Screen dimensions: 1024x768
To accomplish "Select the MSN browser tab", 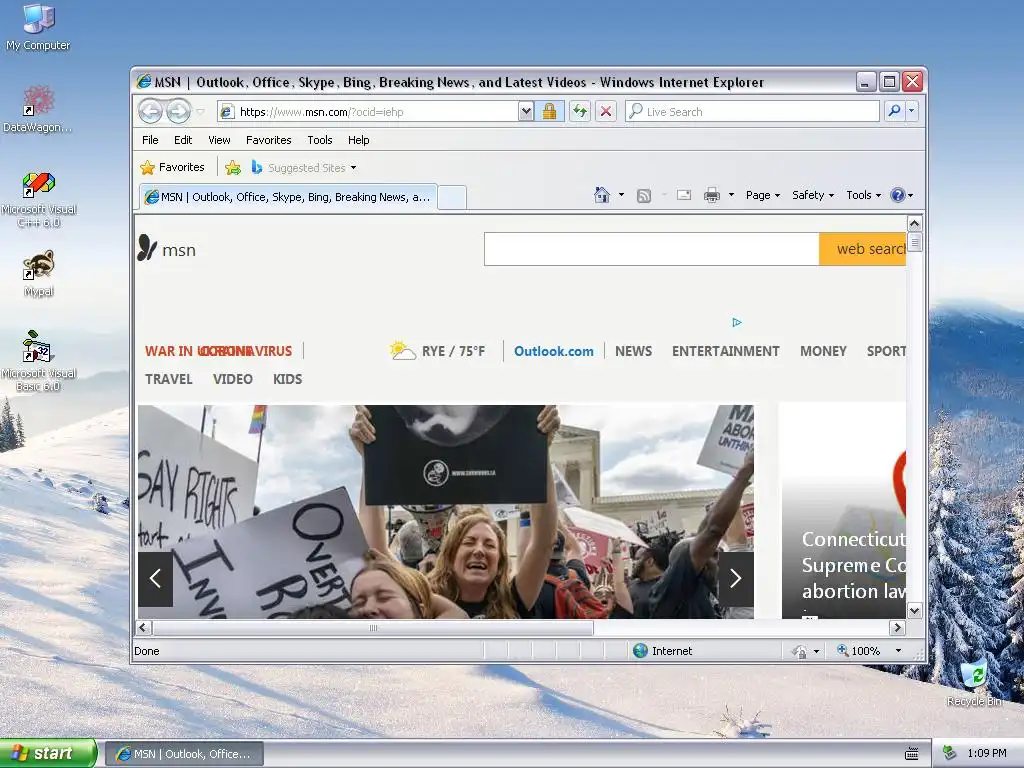I will (x=288, y=197).
